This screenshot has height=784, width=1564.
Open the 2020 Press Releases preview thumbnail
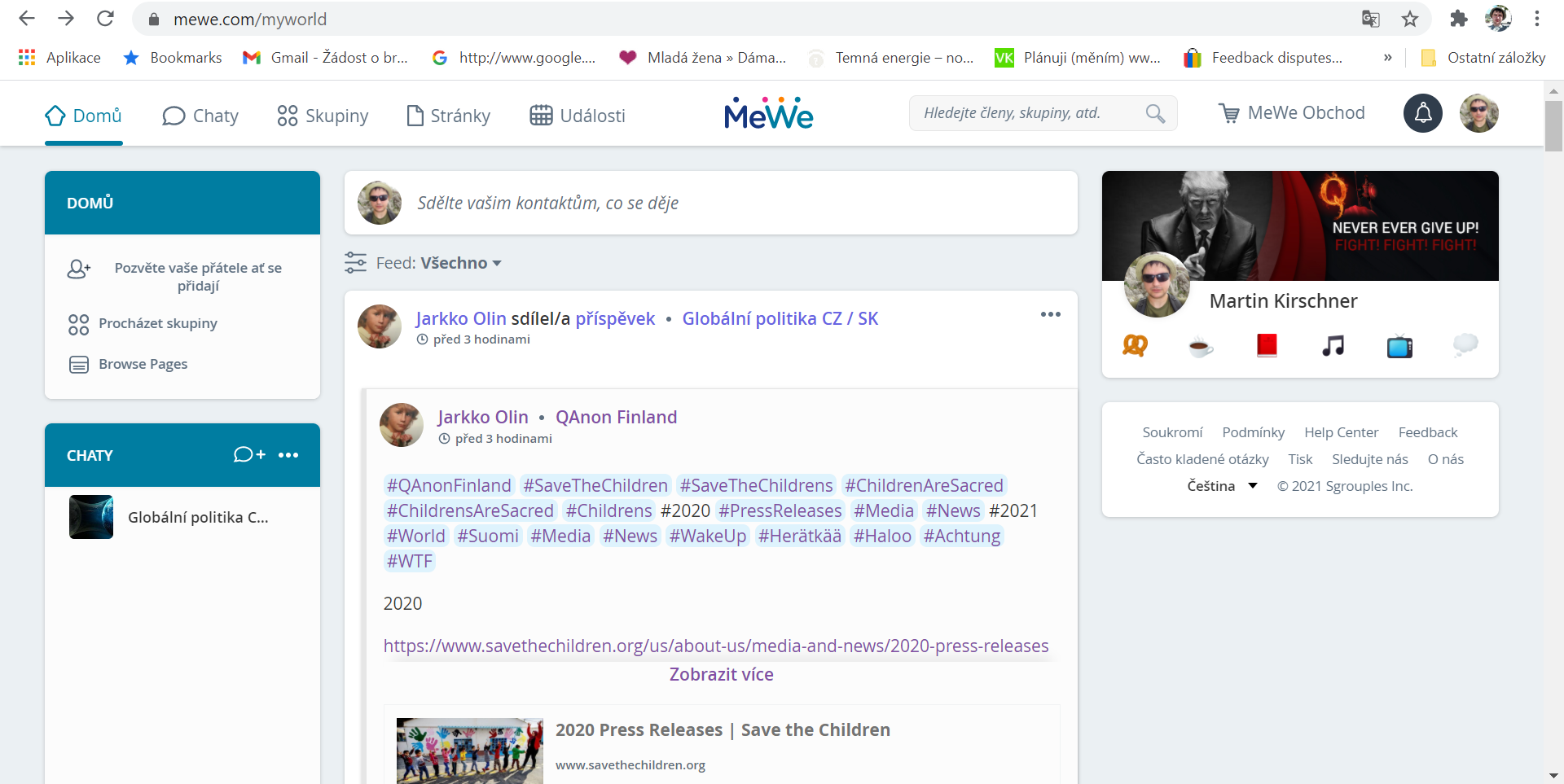point(470,751)
